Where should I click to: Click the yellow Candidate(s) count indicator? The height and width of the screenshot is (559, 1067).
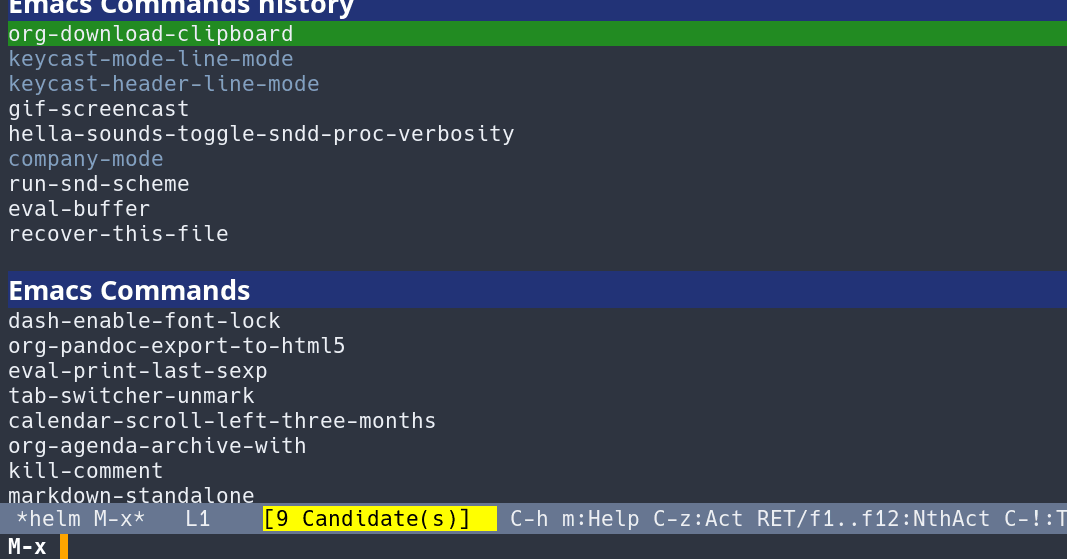pos(379,519)
